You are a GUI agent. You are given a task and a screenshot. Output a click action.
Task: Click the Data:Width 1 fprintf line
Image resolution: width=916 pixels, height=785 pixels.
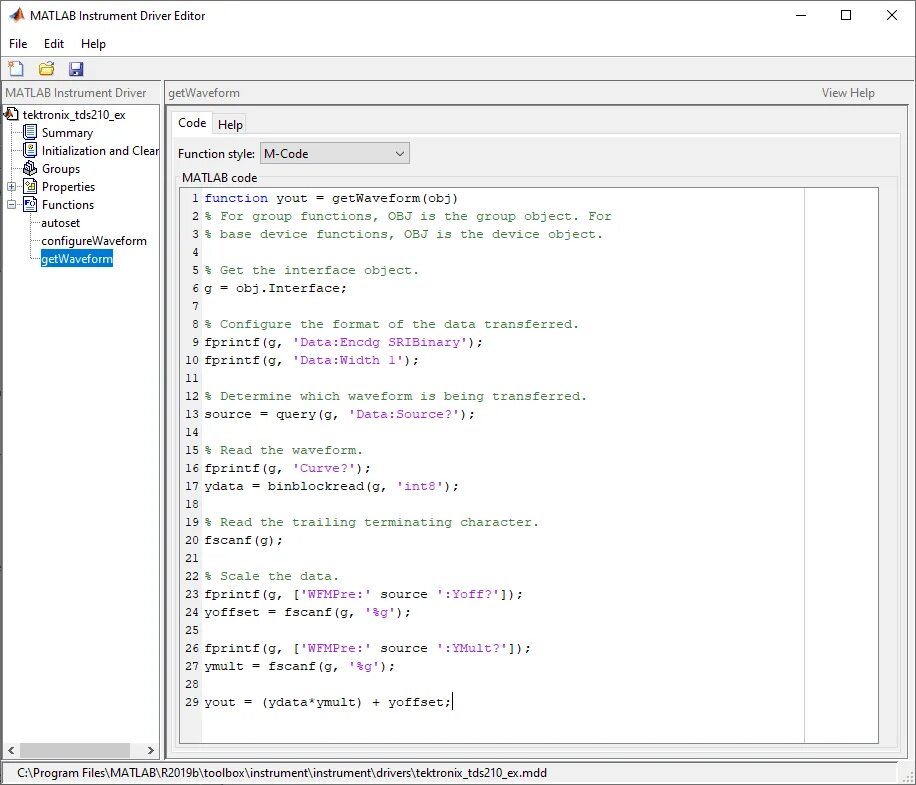311,360
